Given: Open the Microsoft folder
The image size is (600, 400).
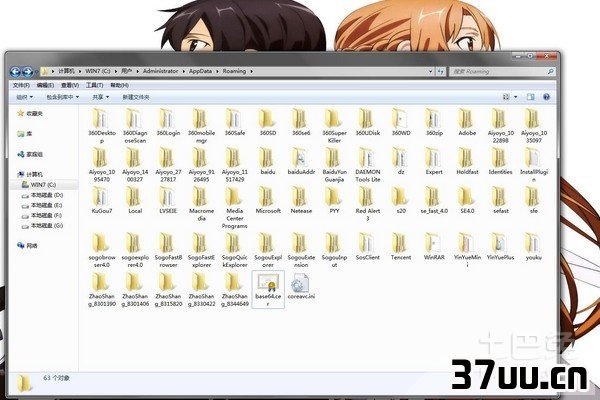Looking at the screenshot, I should click(268, 200).
